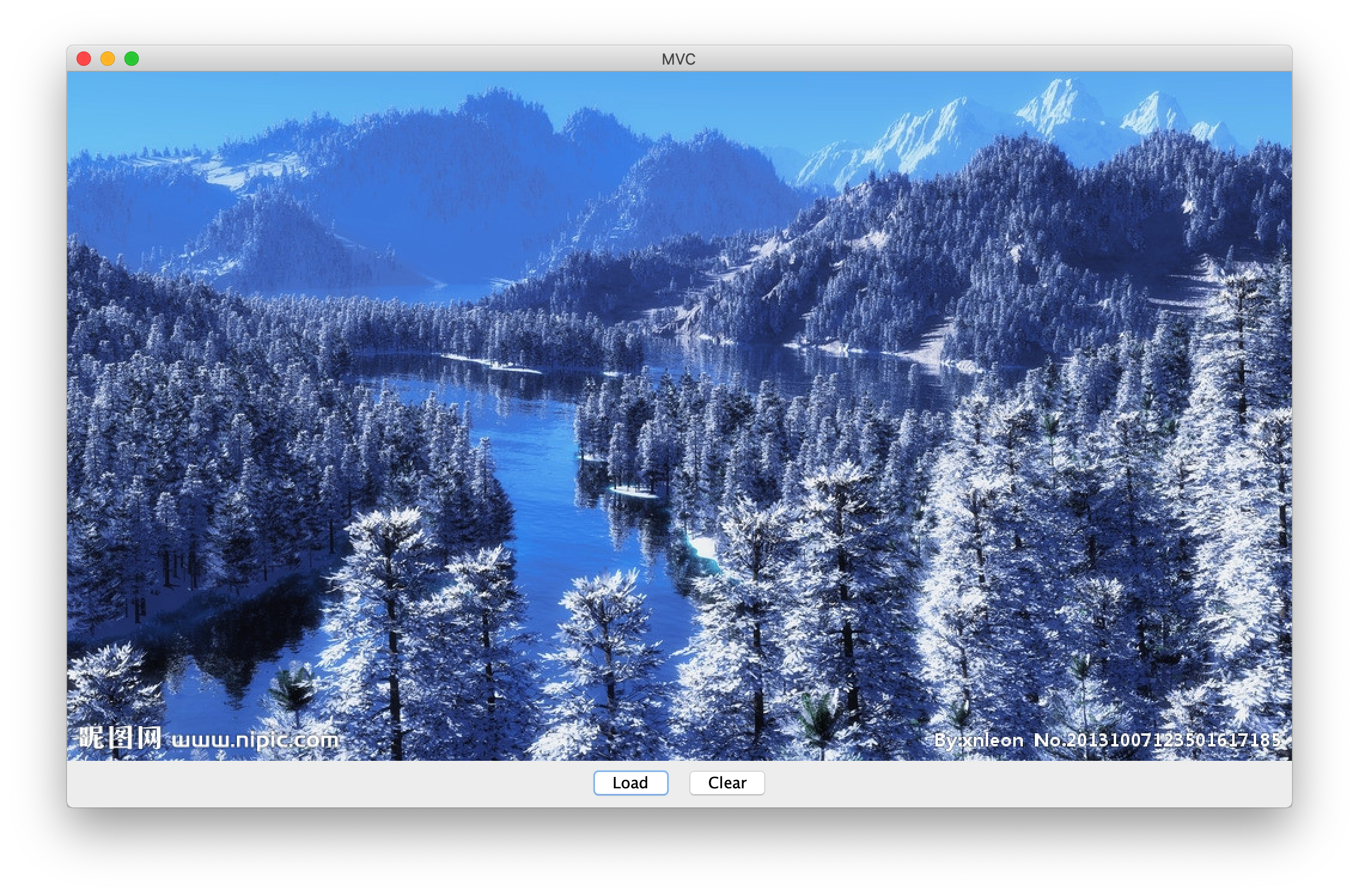Image resolution: width=1359 pixels, height=896 pixels.
Task: Click the MVC window title text
Action: click(678, 59)
